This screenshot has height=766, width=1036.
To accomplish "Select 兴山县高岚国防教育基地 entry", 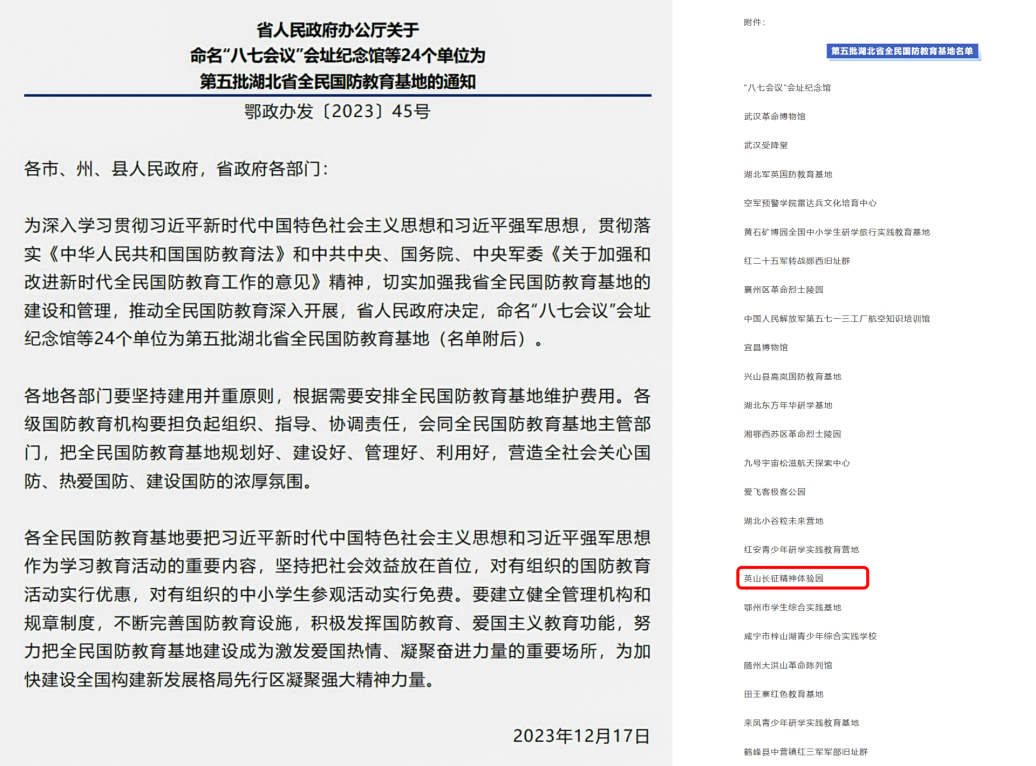I will [x=792, y=377].
